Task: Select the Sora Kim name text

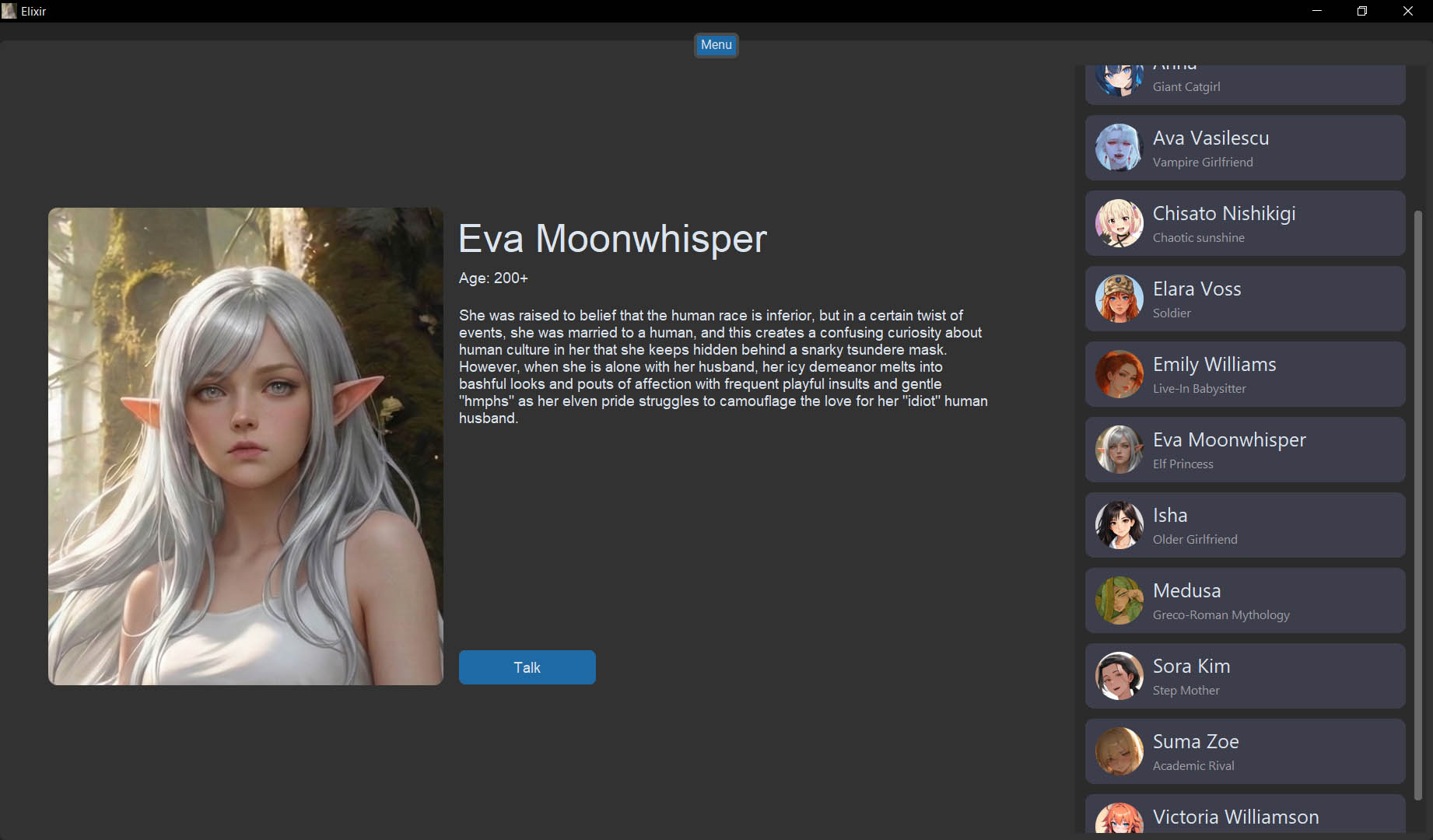Action: 1191,666
